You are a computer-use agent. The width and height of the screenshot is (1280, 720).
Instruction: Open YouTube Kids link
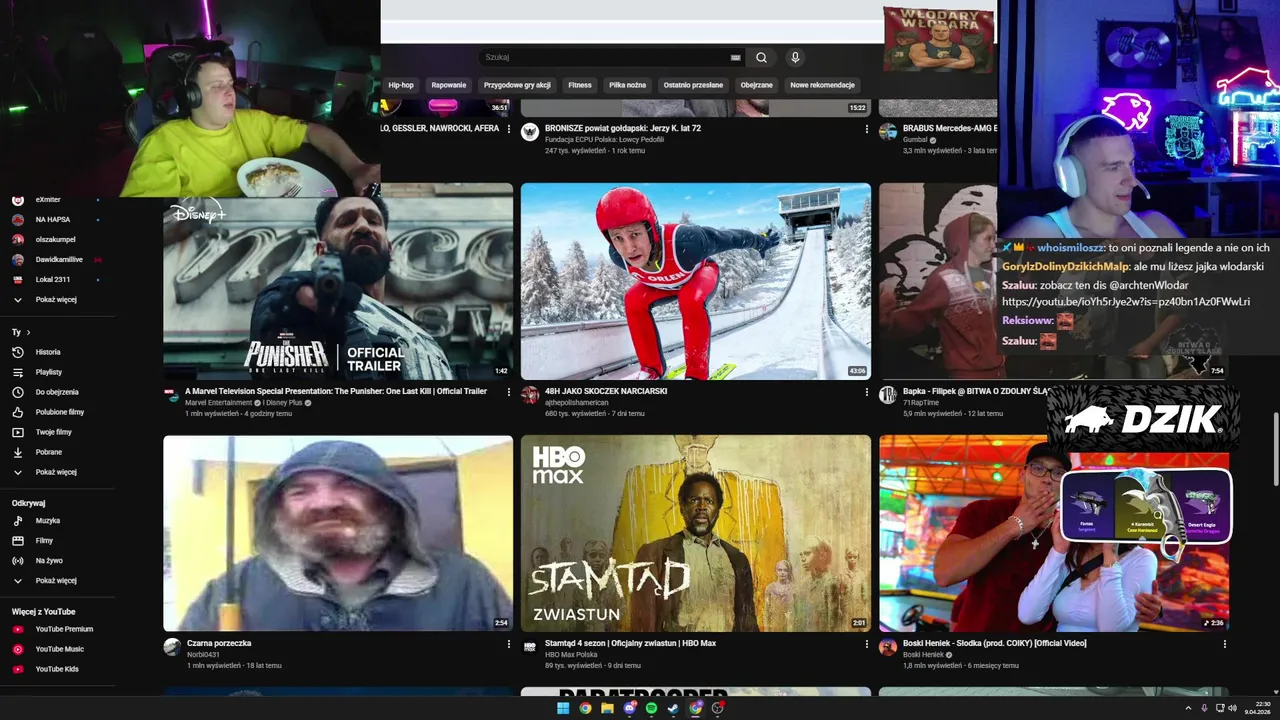pos(56,669)
